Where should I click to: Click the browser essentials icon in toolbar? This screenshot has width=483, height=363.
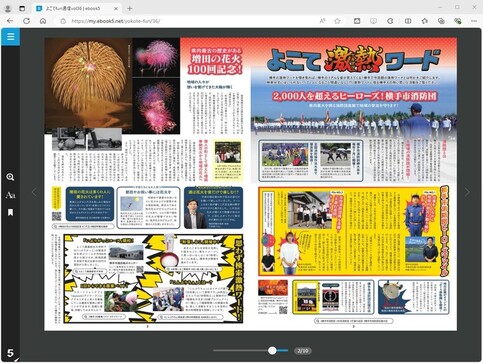point(458,21)
